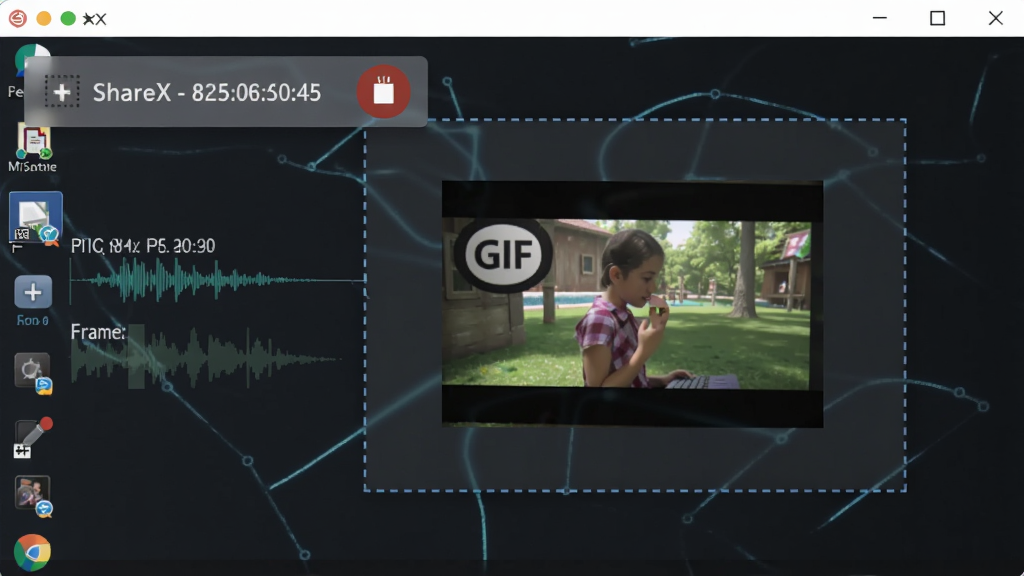Click the 'PIIC 184x P5. 20:90' text
This screenshot has width=1024, height=576.
click(143, 246)
